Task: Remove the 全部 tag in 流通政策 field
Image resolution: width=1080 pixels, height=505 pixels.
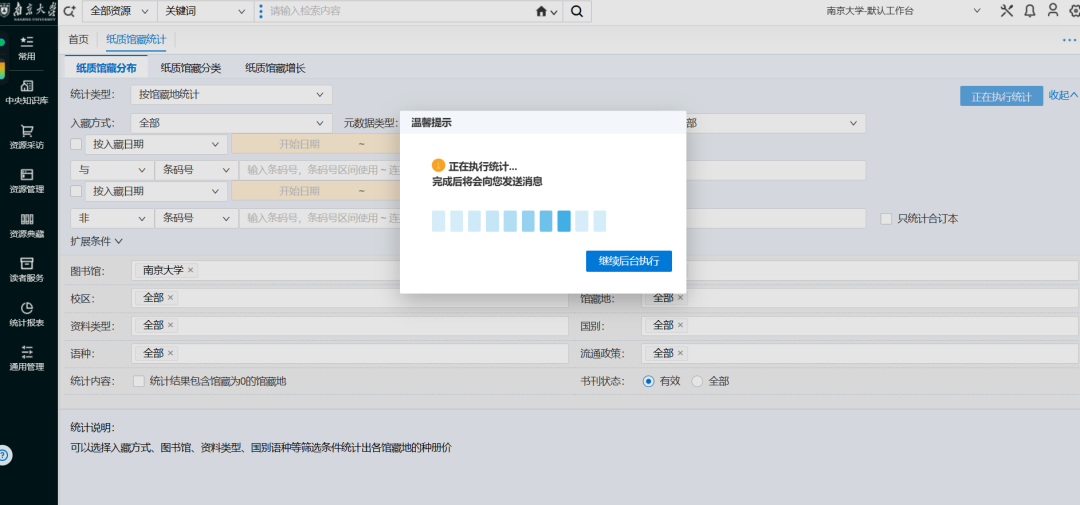Action: pos(680,353)
